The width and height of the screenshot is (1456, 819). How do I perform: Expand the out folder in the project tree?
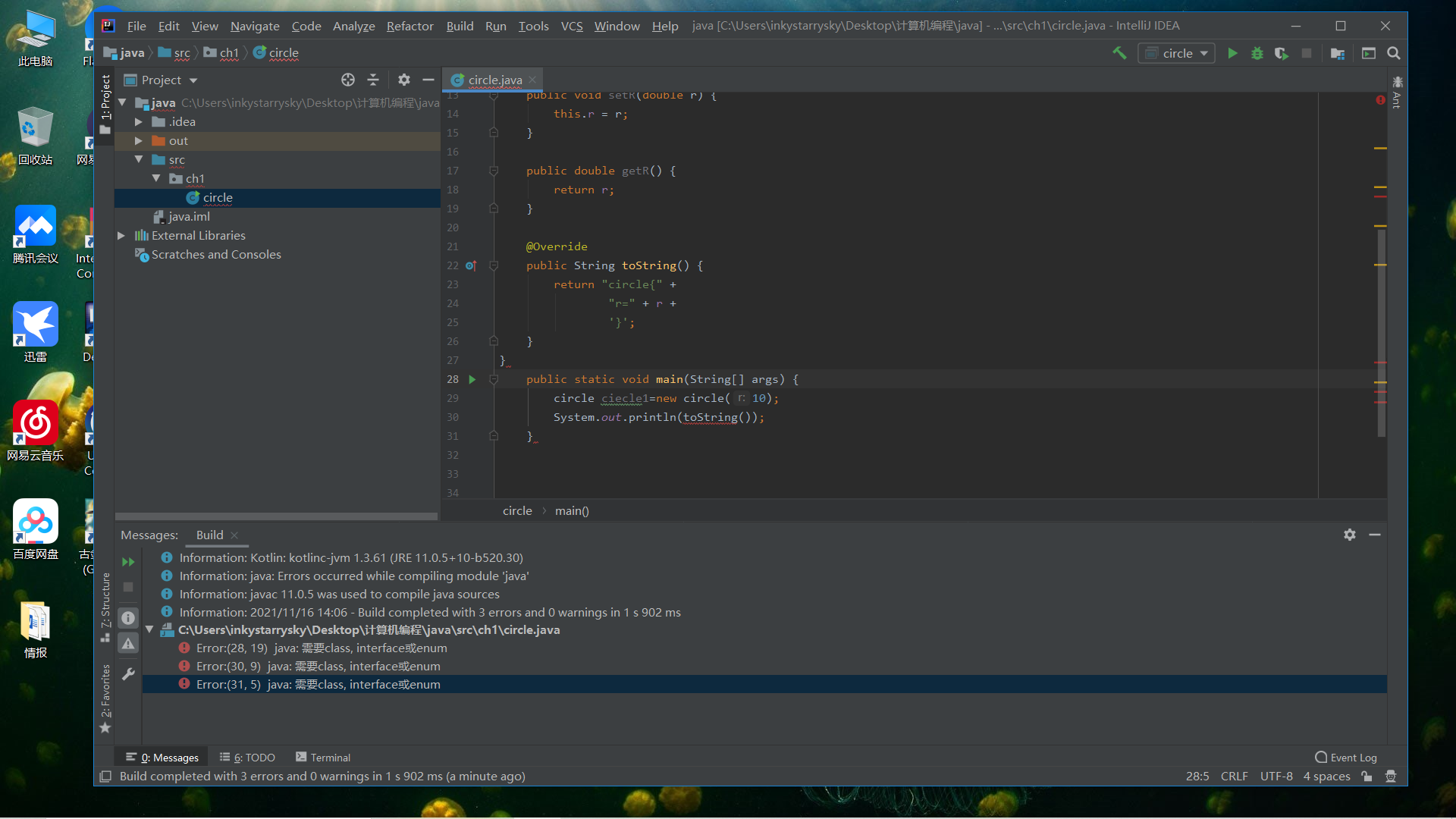click(x=139, y=141)
